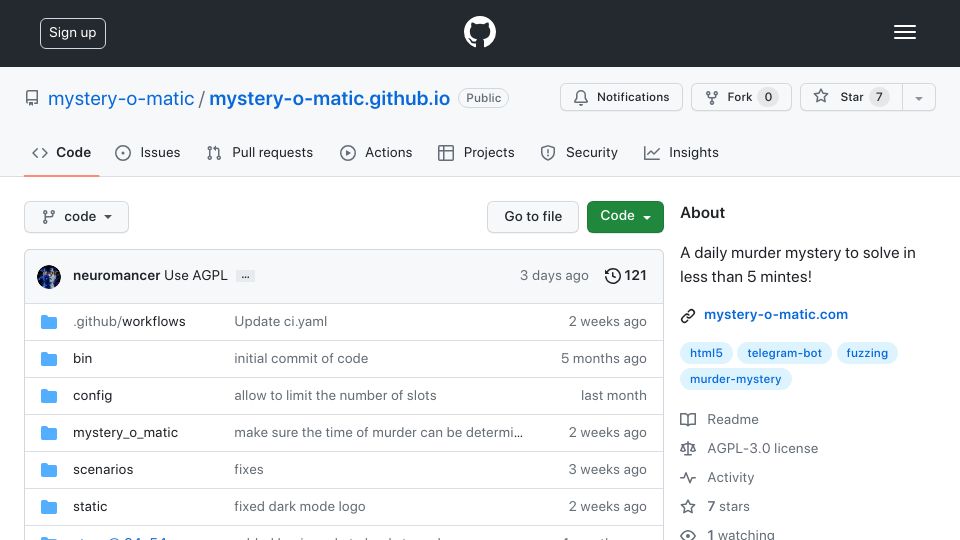Open the Projects tab
Viewport: 960px width, 540px height.
[476, 152]
